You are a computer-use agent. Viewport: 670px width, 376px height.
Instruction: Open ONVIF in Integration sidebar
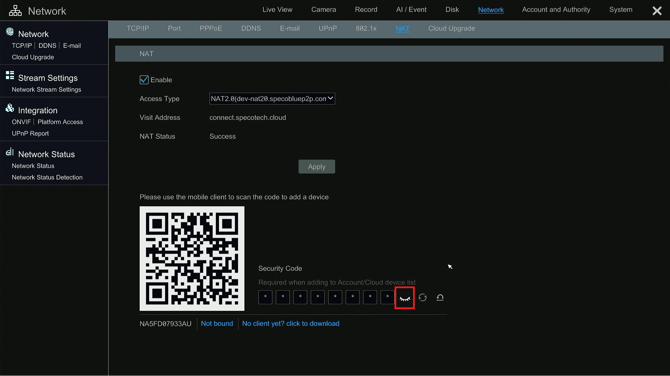click(x=21, y=122)
